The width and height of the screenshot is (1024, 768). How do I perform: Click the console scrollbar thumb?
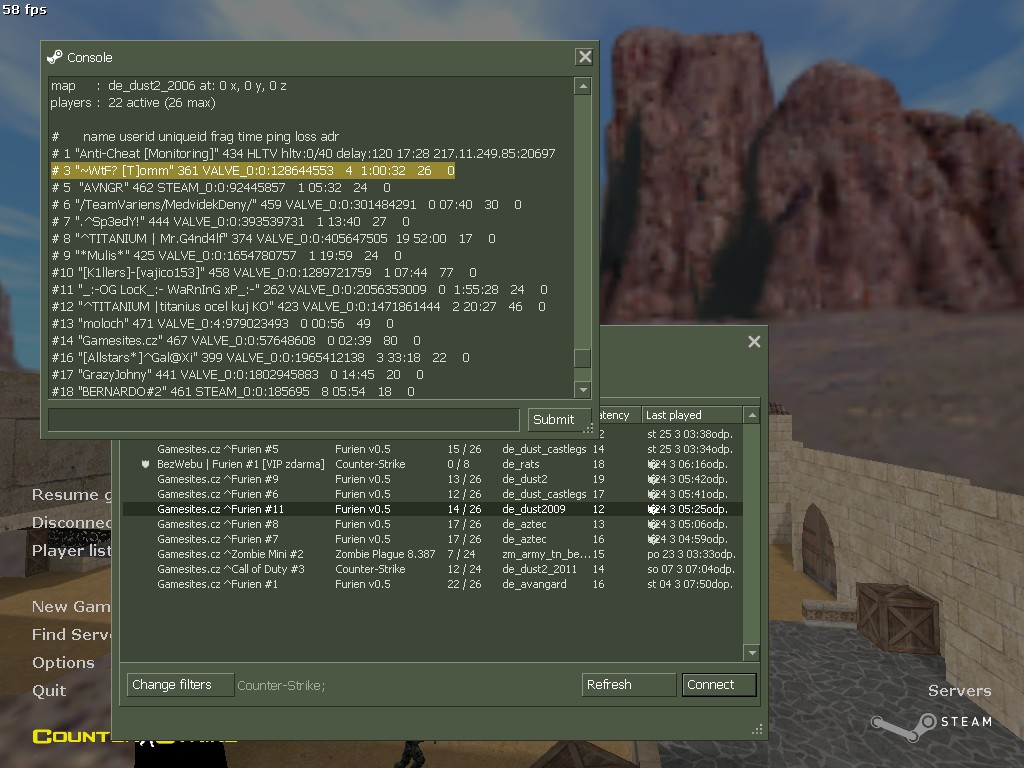(x=582, y=358)
